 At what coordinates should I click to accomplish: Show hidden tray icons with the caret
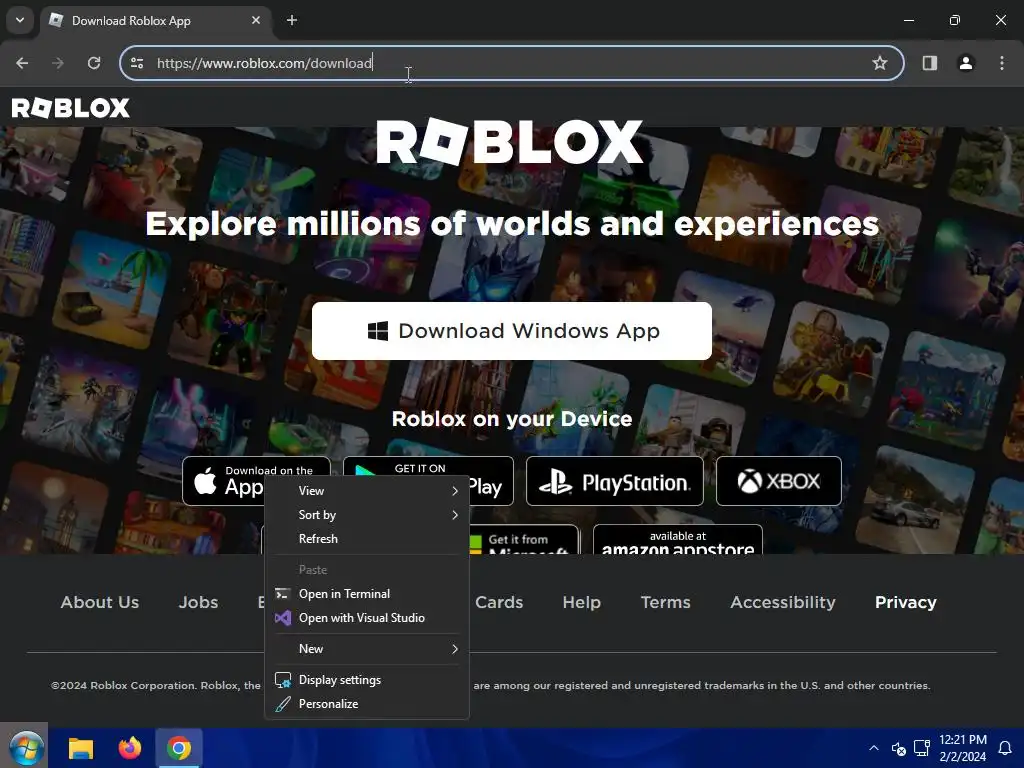click(874, 748)
